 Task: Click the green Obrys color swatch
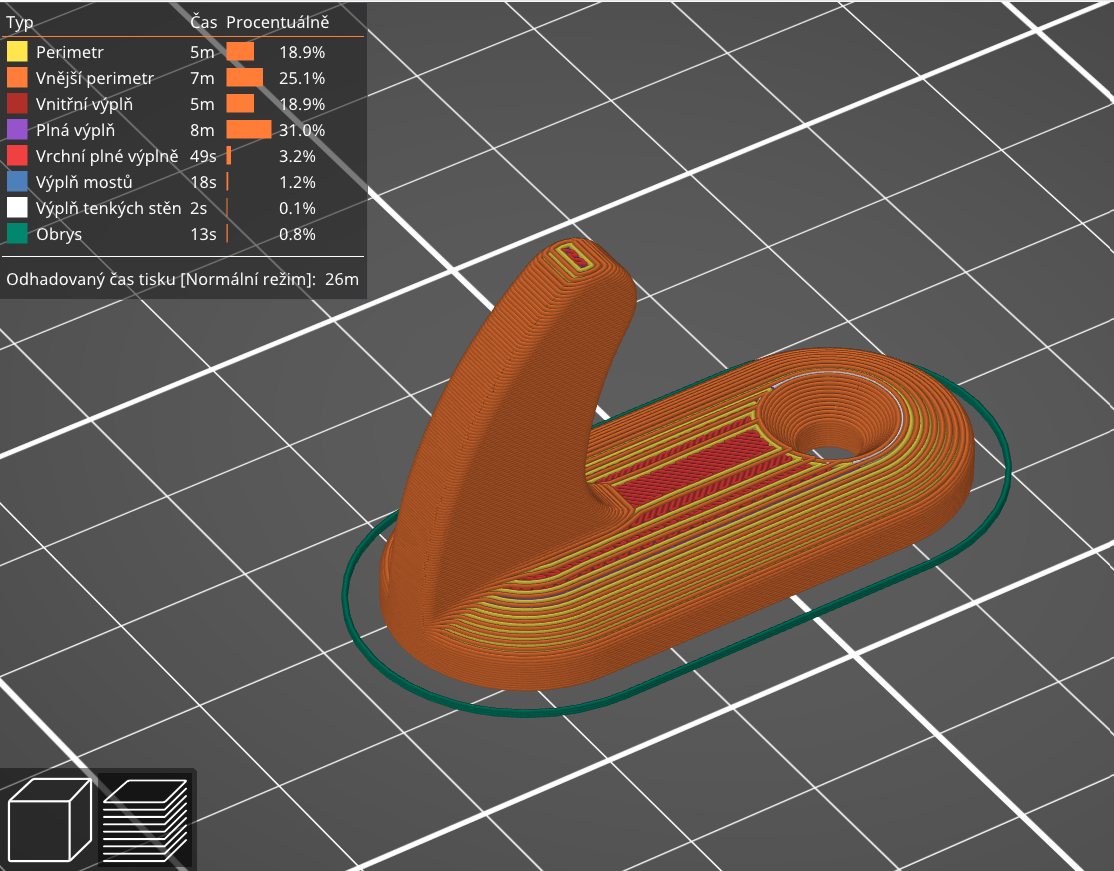[x=17, y=234]
